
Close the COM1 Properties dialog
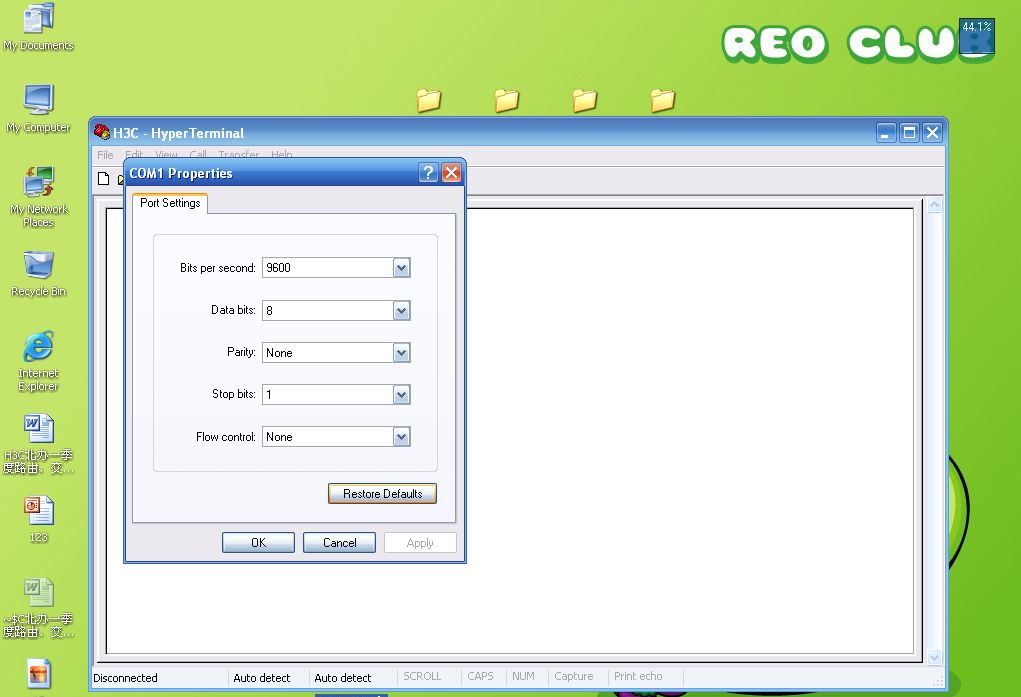point(451,173)
